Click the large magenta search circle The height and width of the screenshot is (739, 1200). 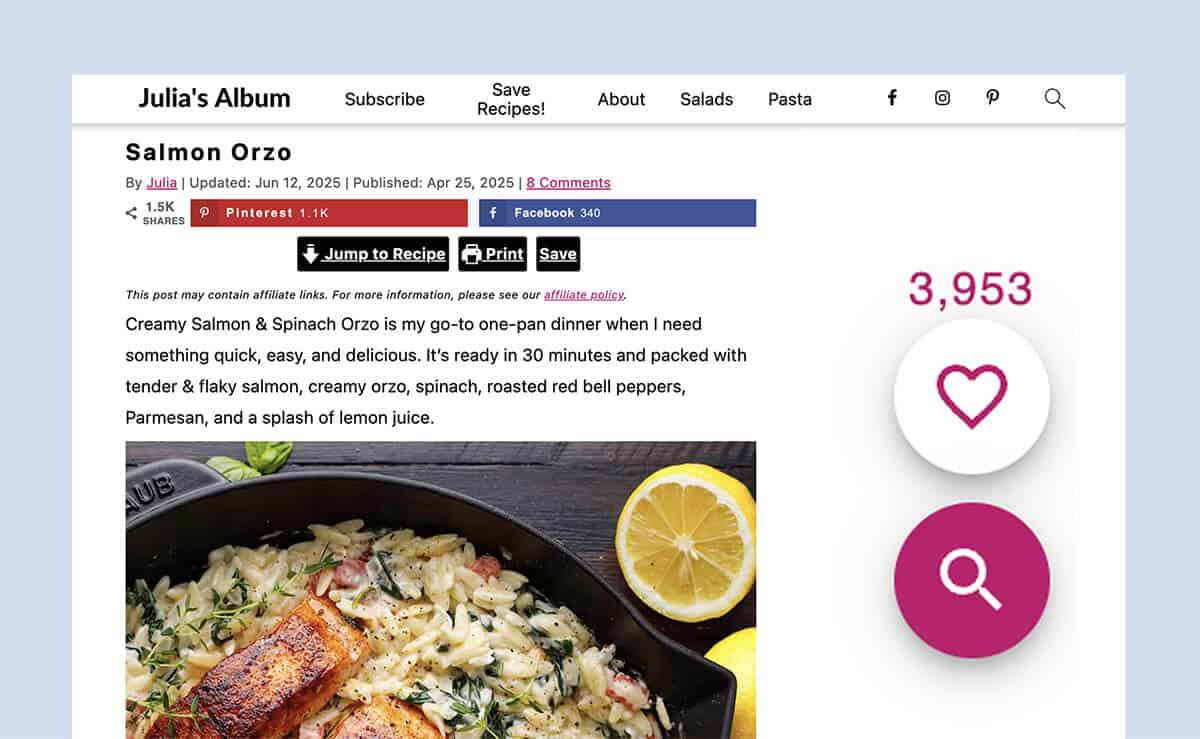[972, 580]
